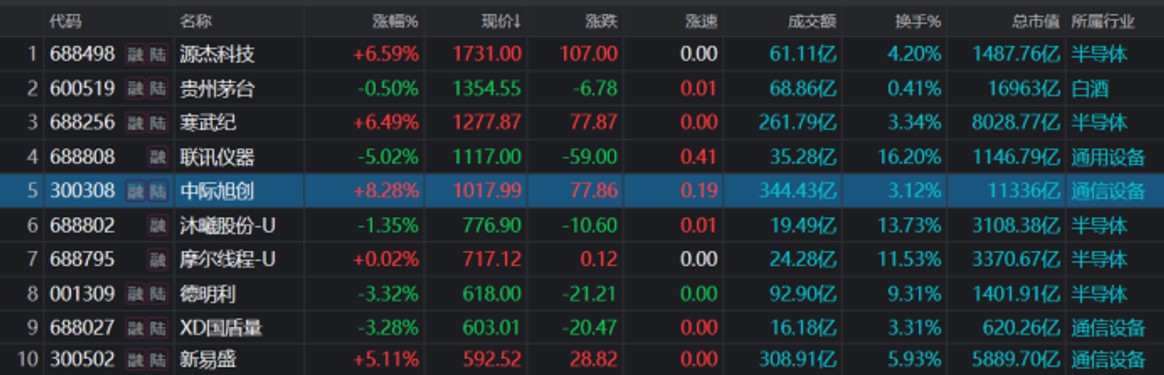Sort by the 名称 column header
This screenshot has height=375, width=1164.
tap(195, 22)
